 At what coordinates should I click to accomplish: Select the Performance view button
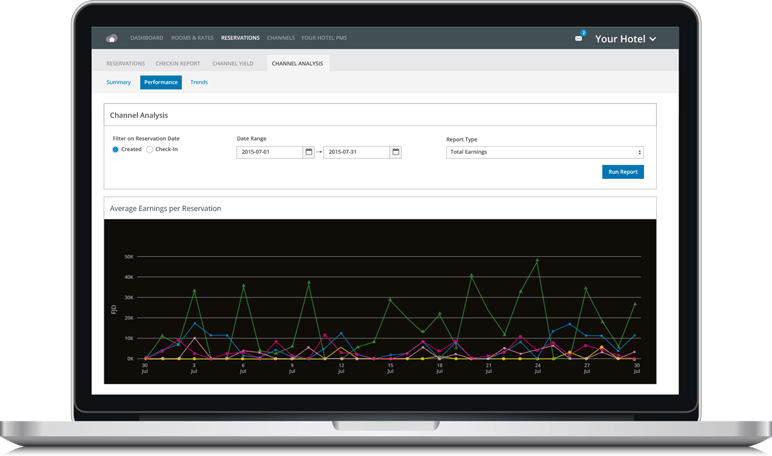point(161,82)
